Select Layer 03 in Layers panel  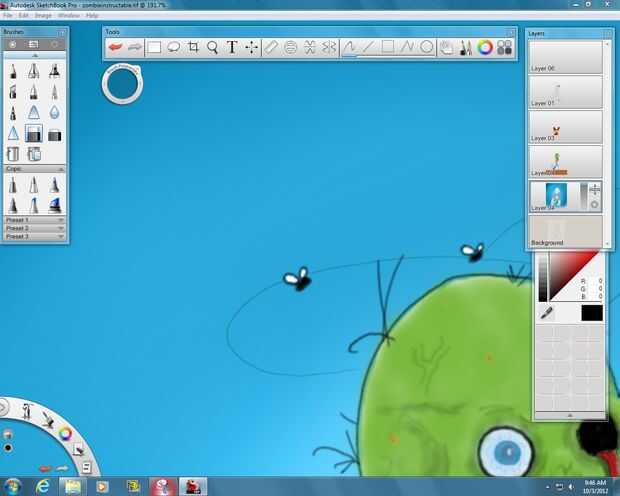(x=565, y=127)
